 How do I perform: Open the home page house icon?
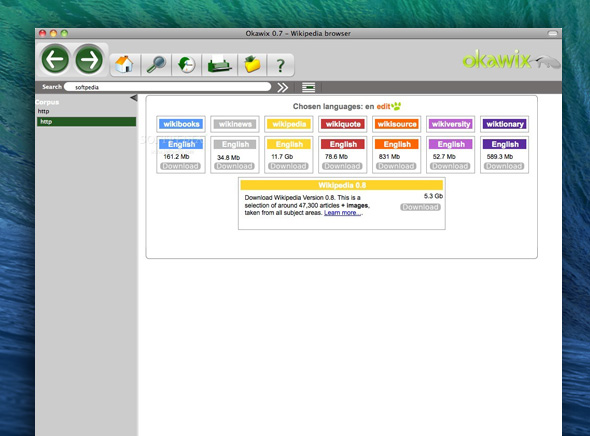pos(124,65)
